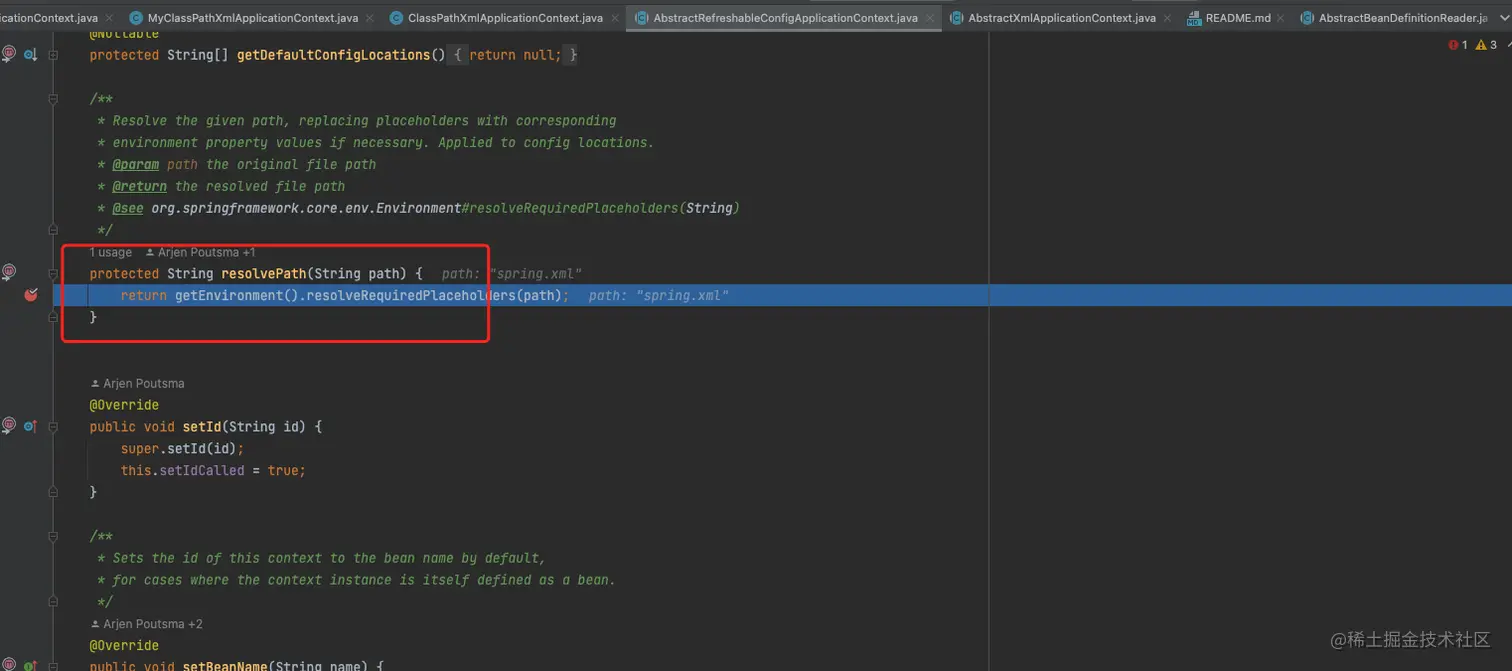Close ClassPathXmlApplicationContext.java tab
The image size is (1512, 671).
615,18
